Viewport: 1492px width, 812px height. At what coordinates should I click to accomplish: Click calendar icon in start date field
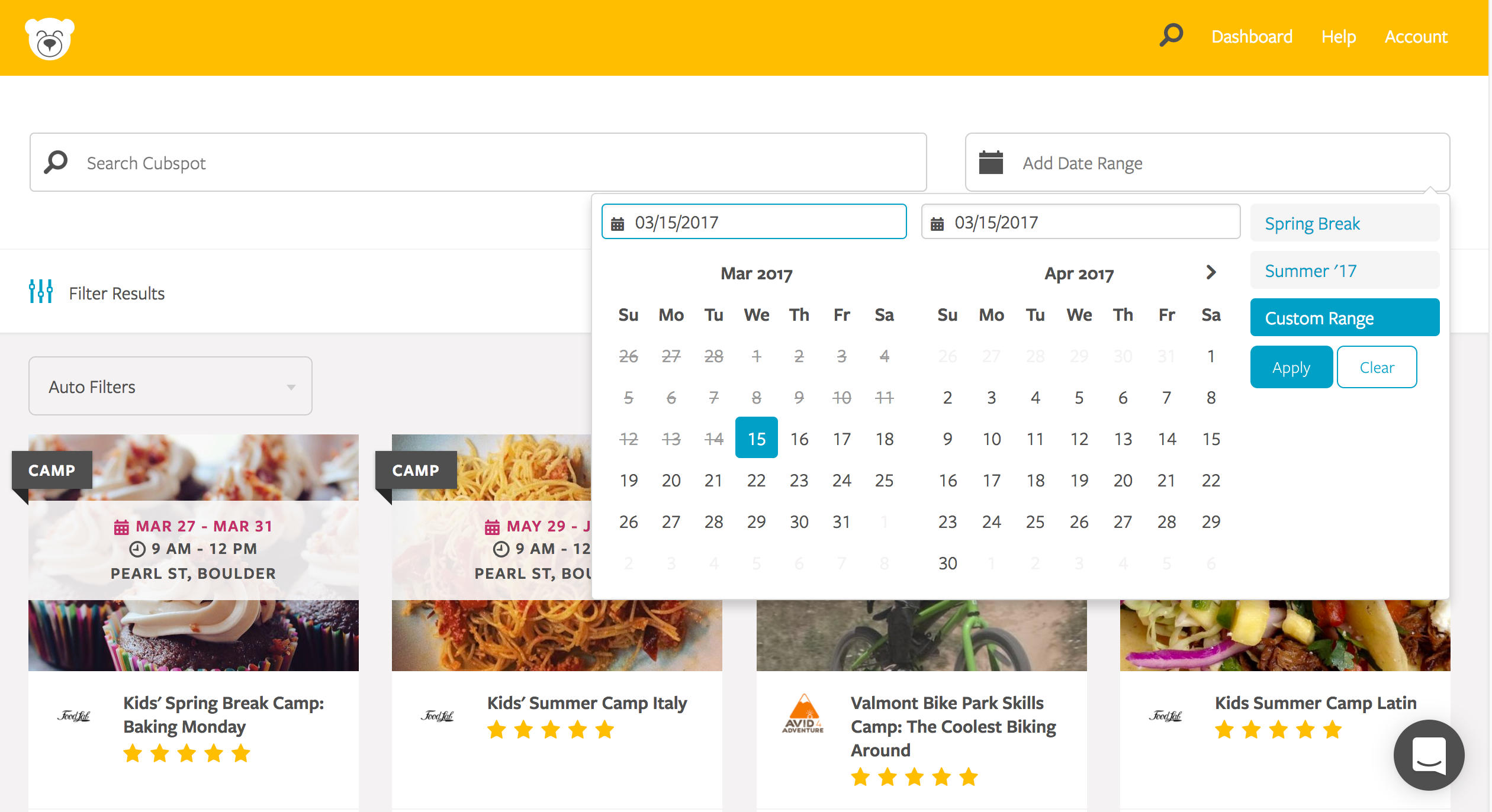618,223
